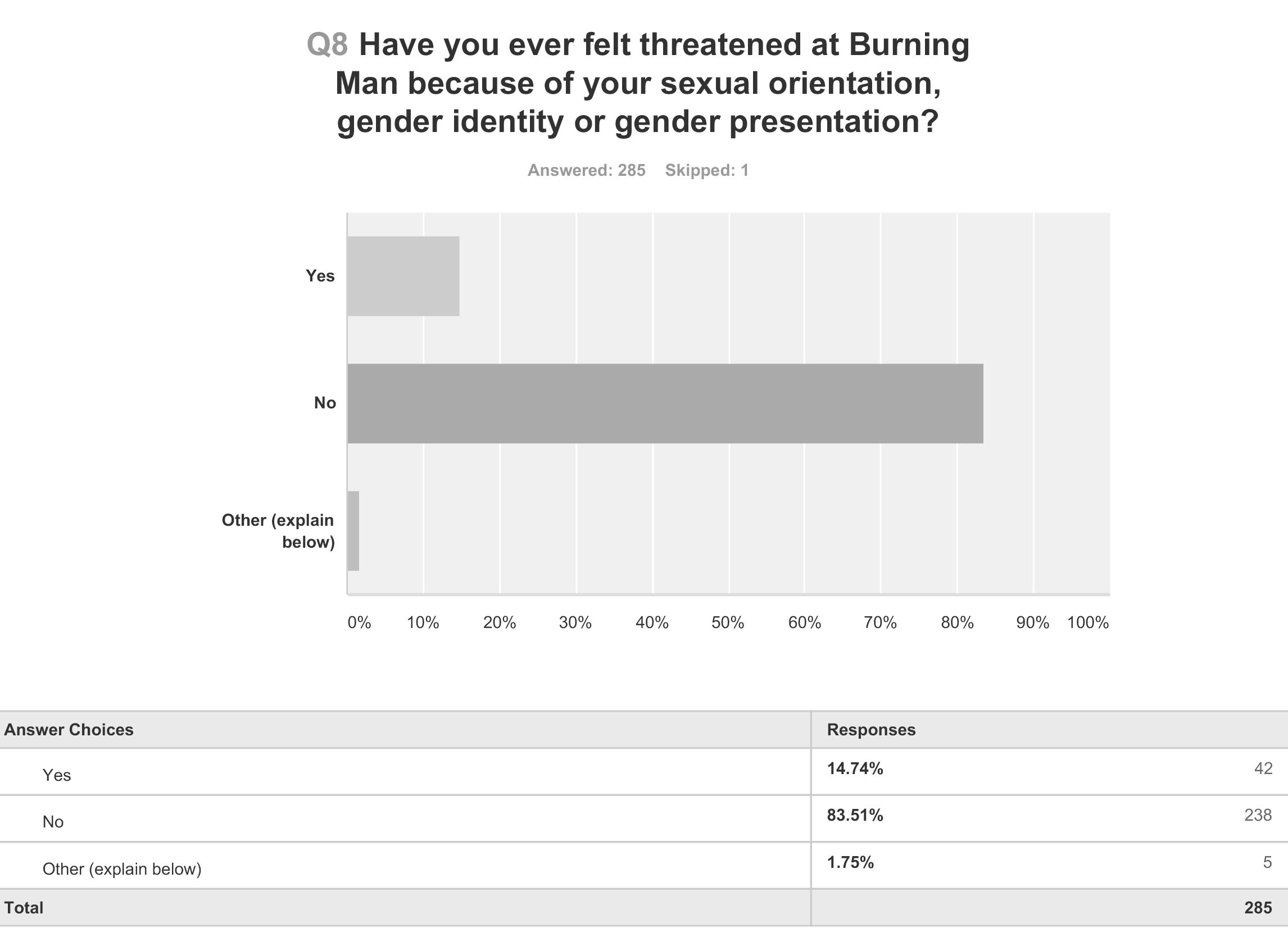This screenshot has width=1288, height=928.
Task: Click the 285 total count
Action: pos(1258,908)
